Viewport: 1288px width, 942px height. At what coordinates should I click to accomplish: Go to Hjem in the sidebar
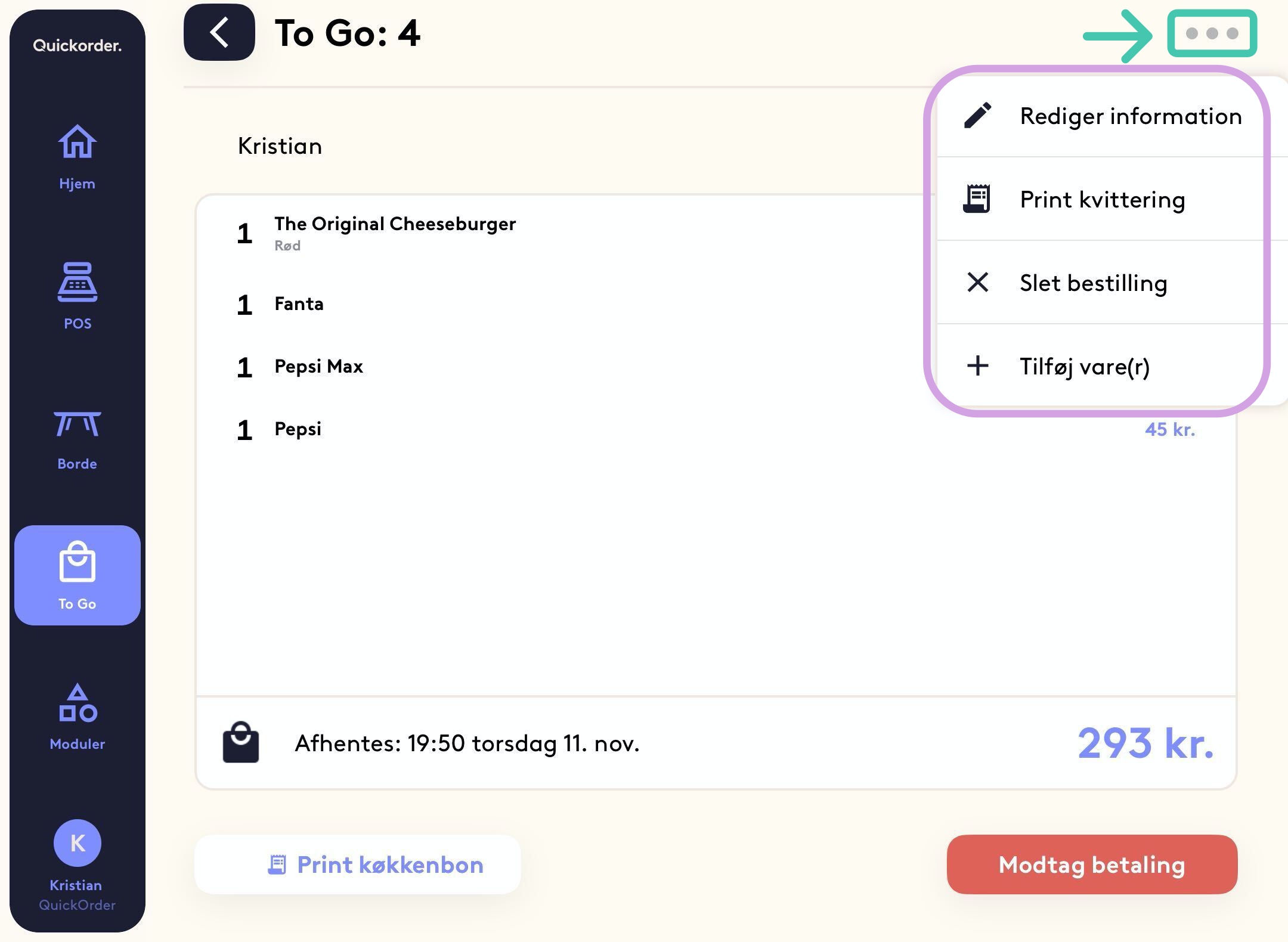click(x=77, y=156)
